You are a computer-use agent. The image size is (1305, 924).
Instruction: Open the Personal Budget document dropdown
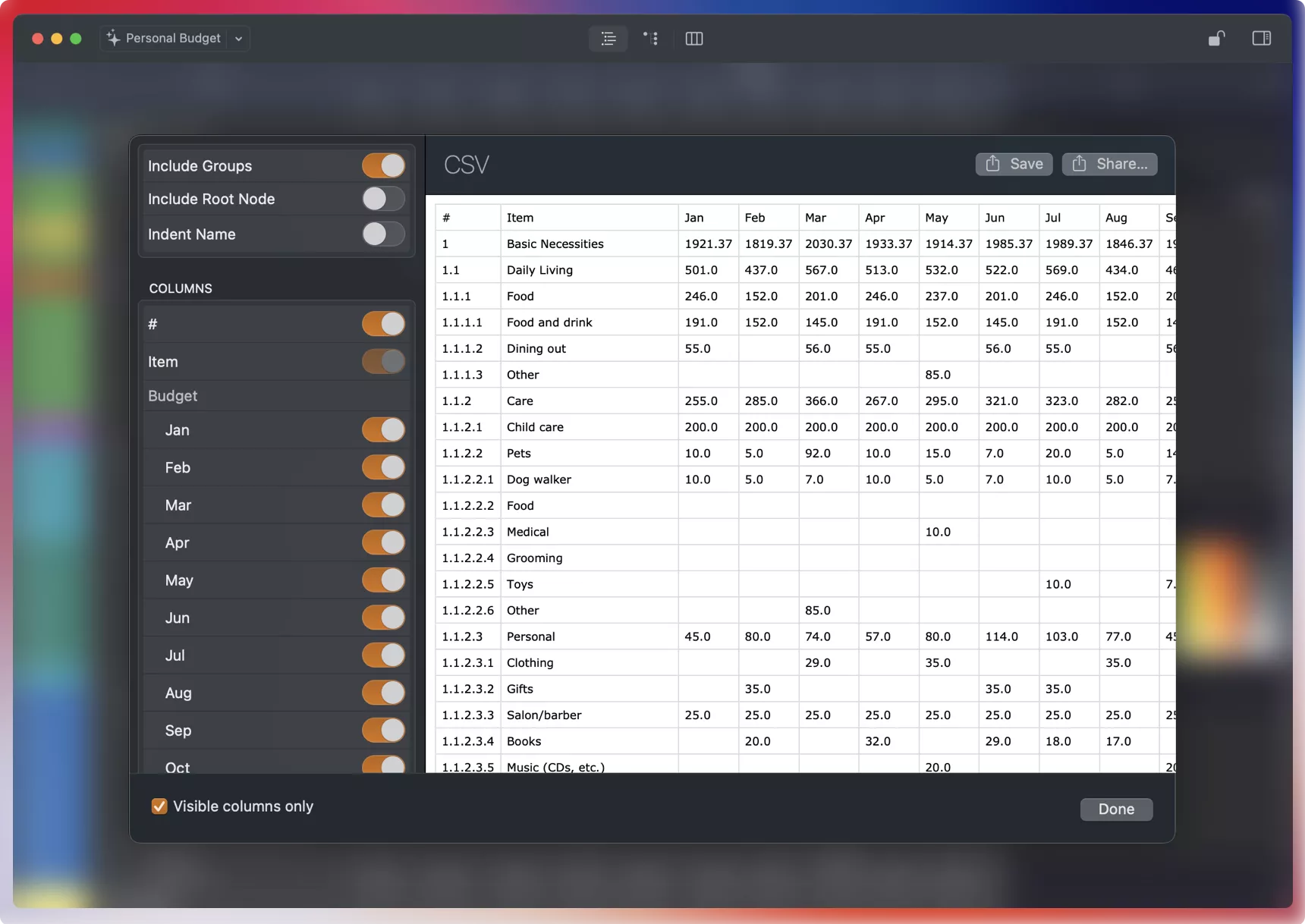238,38
